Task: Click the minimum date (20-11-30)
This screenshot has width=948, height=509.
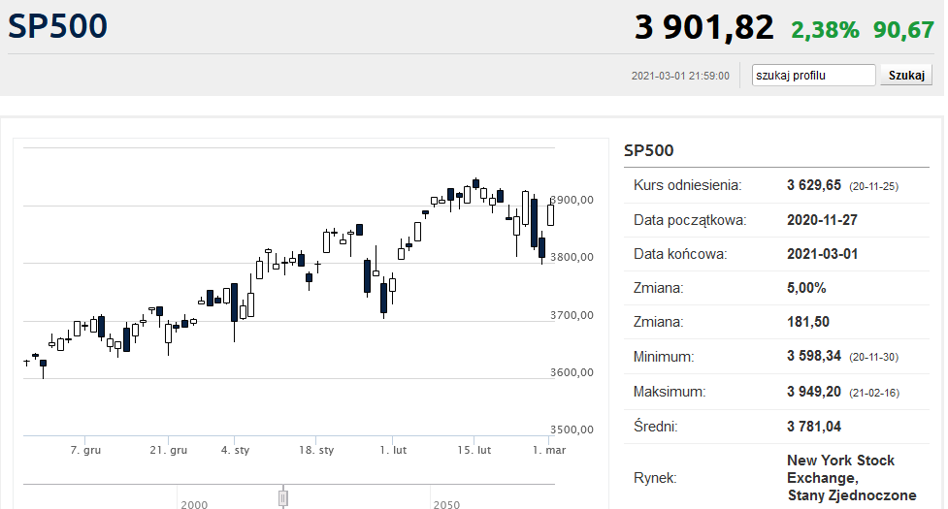Action: click(x=874, y=357)
